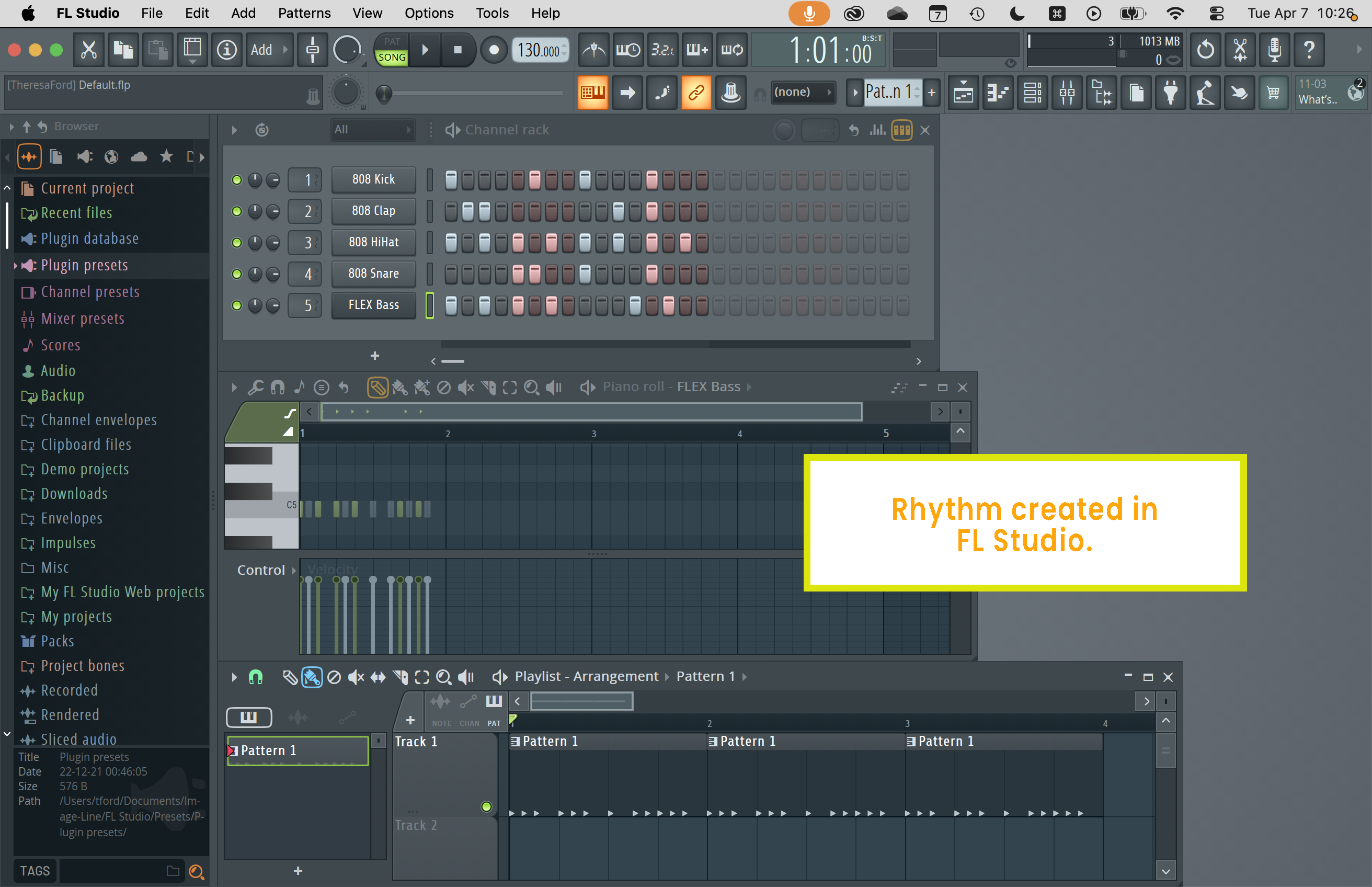Click the Playlist view toolbar icon
Viewport: 1372px width, 887px height.
963,93
